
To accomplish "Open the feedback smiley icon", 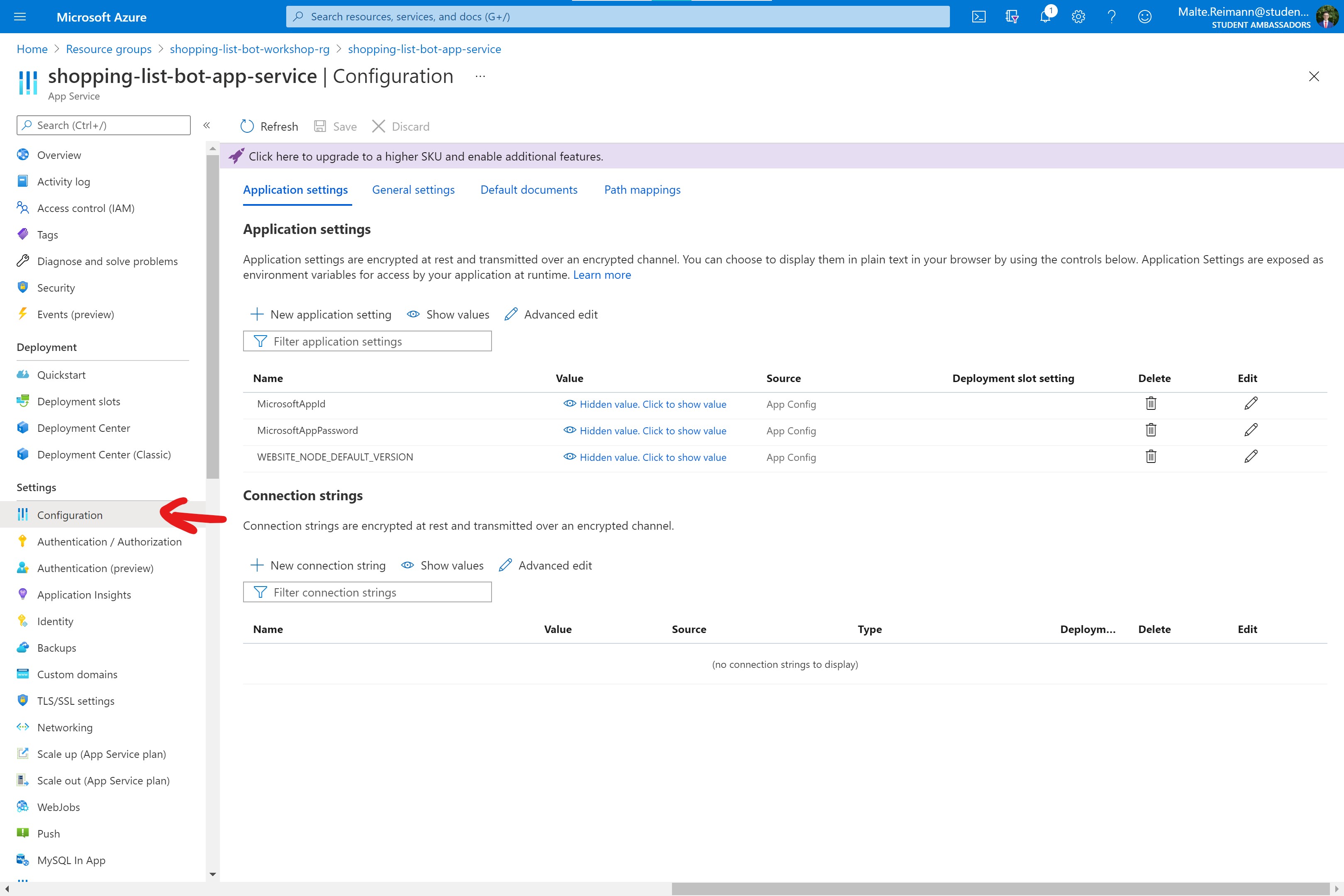I will 1144,17.
